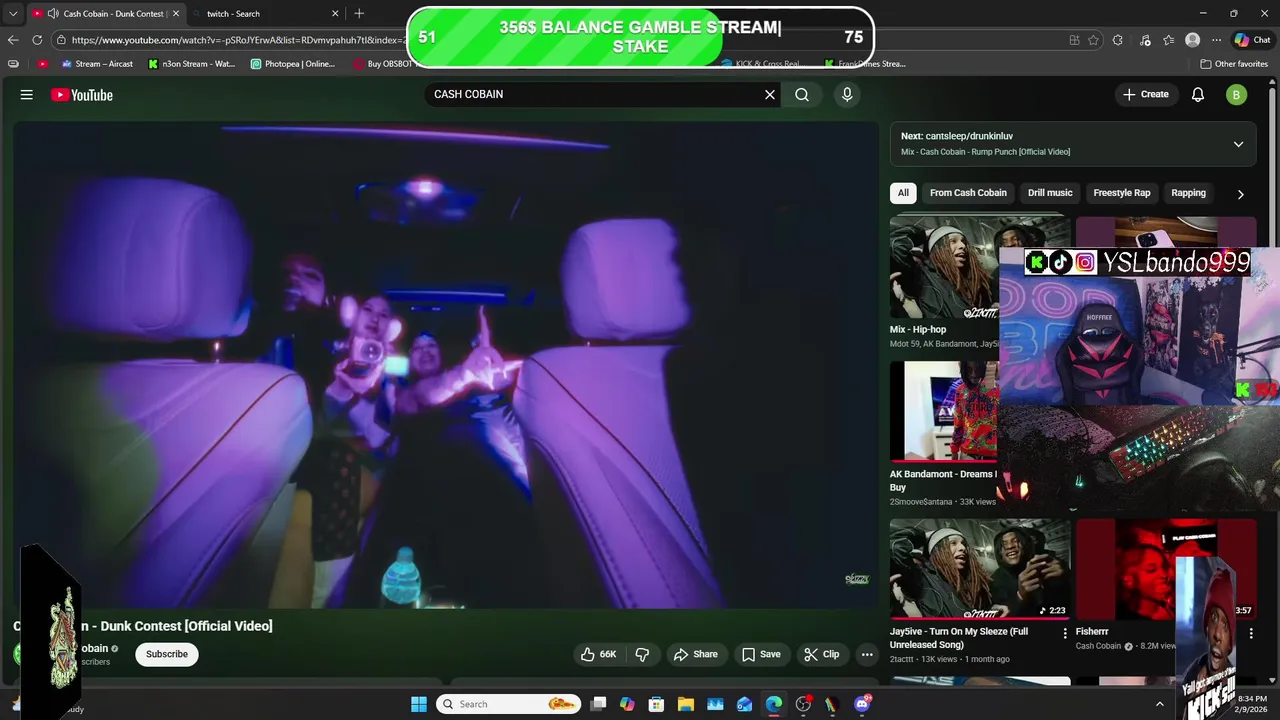Open n3on Stream bookmark
Viewport: 1280px width, 720px height.
pos(191,64)
